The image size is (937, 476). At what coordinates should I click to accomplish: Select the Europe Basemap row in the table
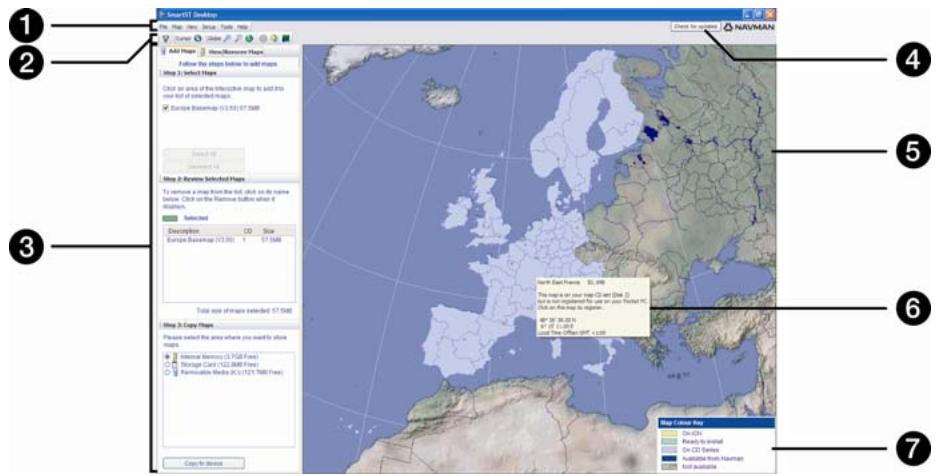tap(229, 239)
